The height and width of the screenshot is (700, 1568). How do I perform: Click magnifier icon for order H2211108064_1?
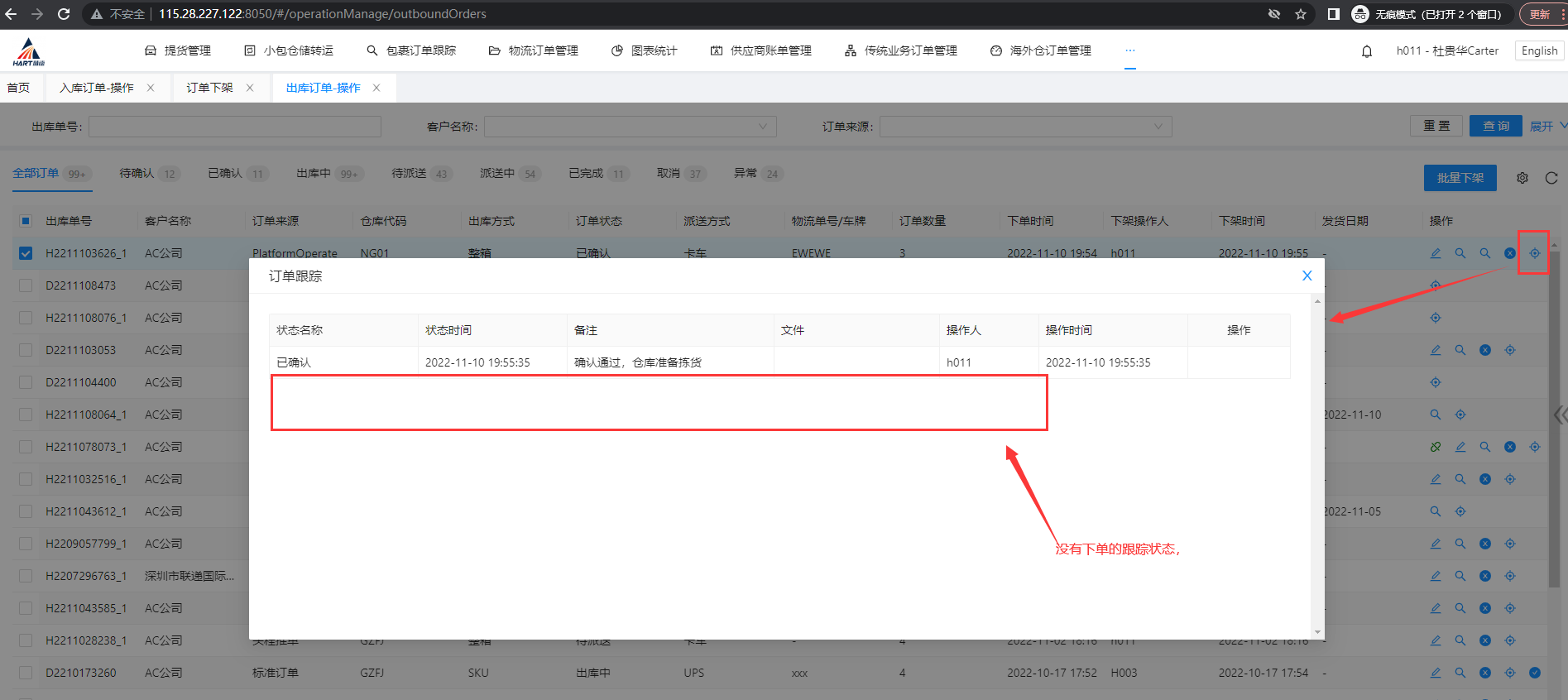(1436, 415)
